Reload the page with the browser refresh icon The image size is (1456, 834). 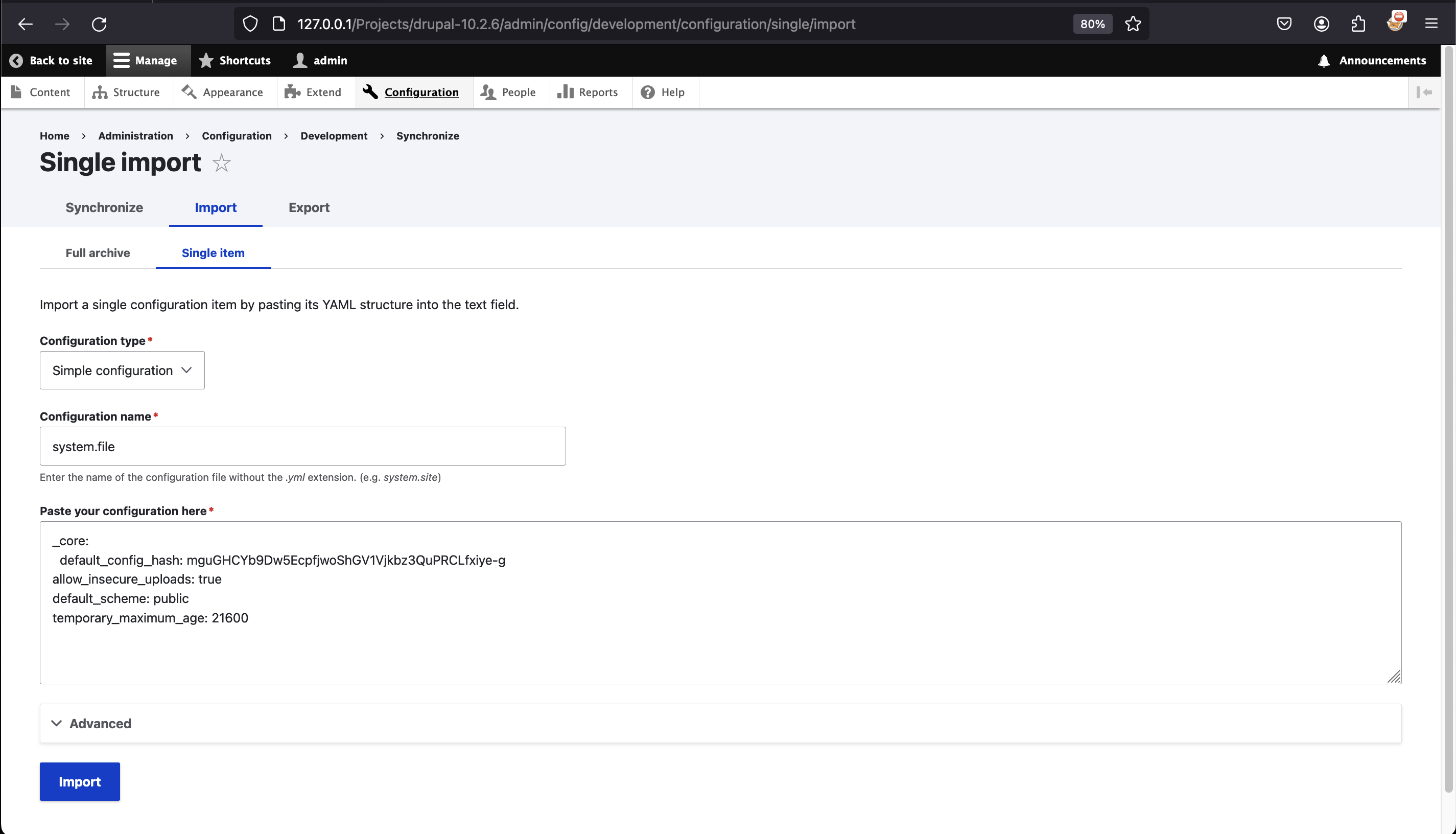pos(99,24)
